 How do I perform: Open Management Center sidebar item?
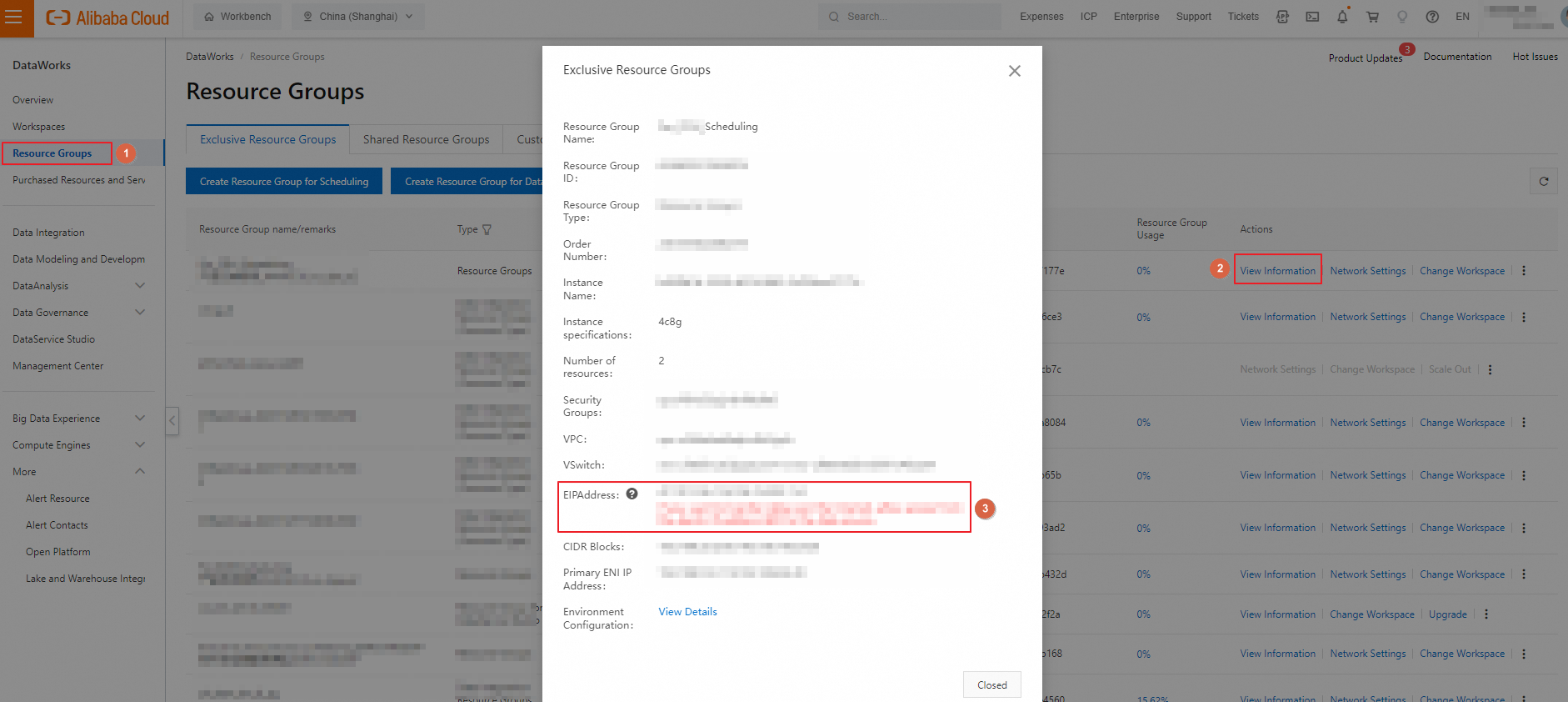point(58,366)
